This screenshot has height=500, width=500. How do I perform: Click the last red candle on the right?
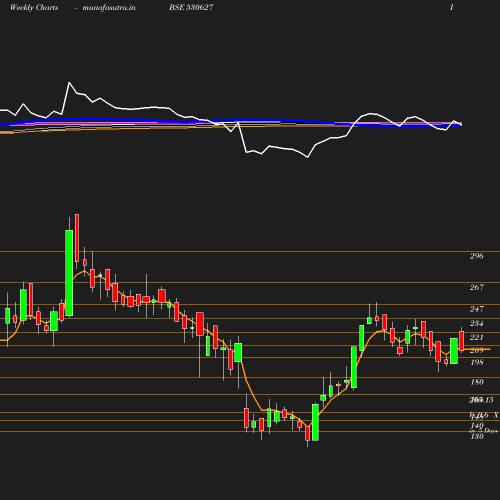click(462, 341)
